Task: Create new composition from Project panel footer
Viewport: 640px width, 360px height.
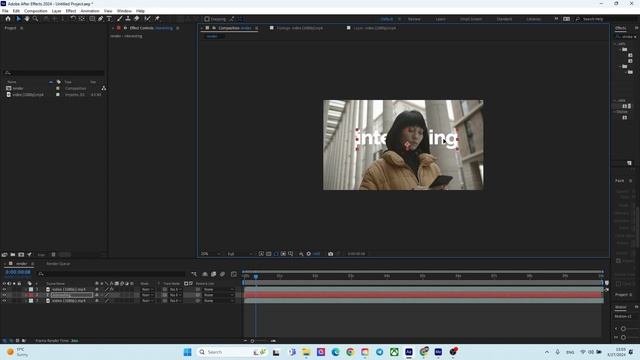Action: click(21, 255)
